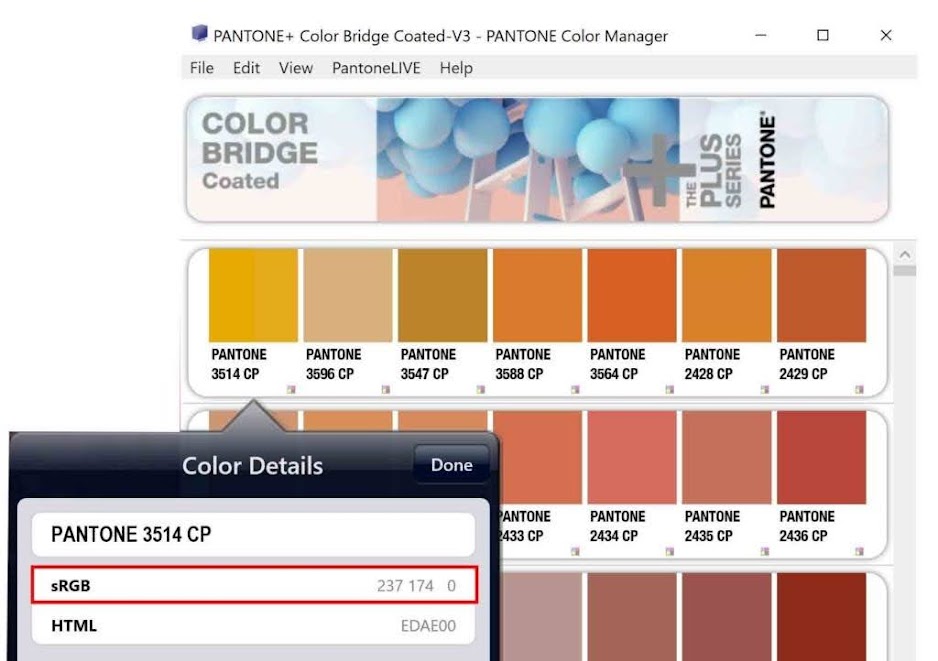Click the Color Bridge Coated banner

[537, 159]
